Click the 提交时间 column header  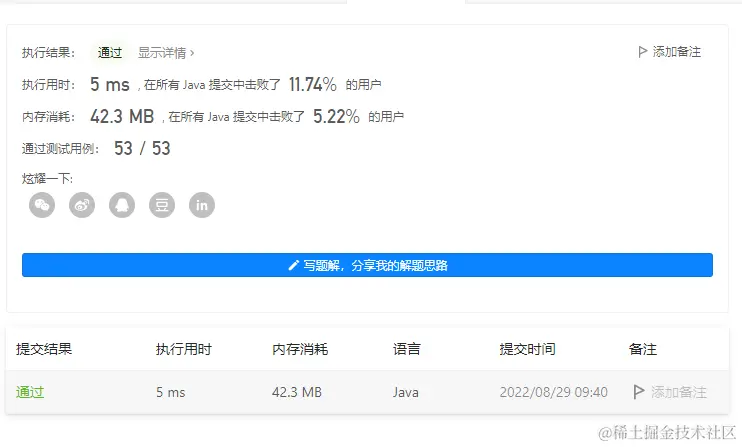click(527, 349)
